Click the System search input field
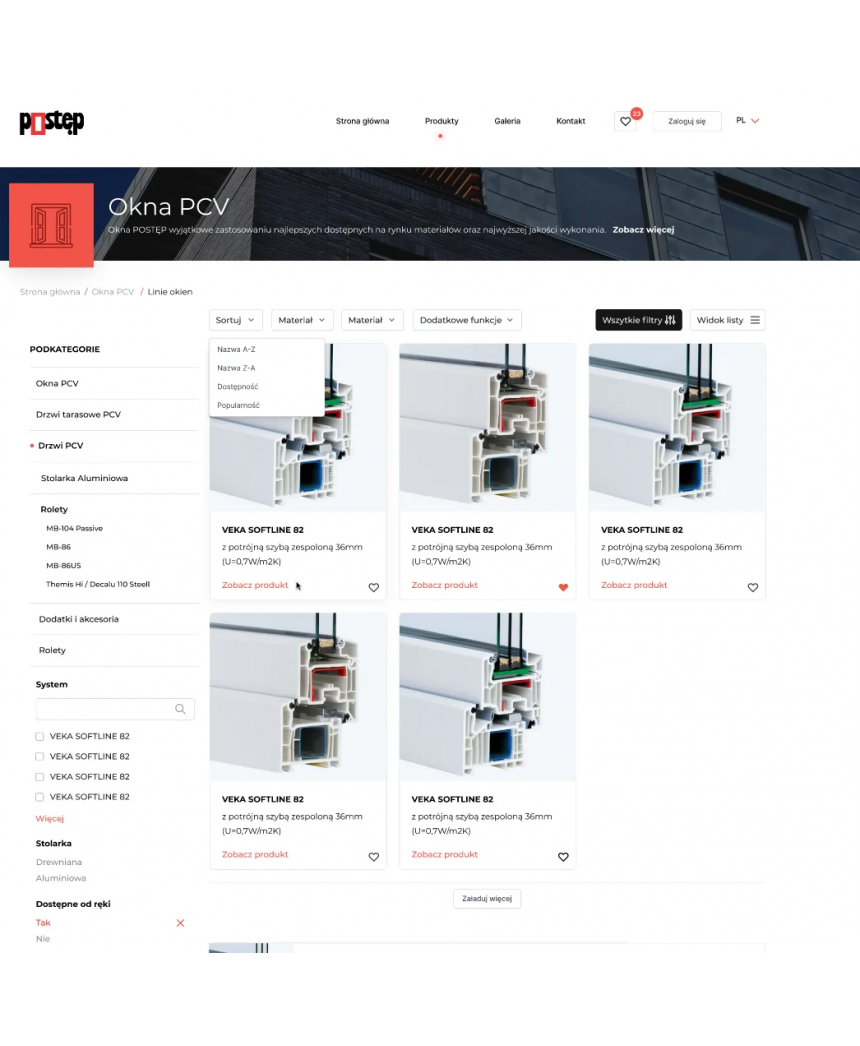The image size is (860, 1046). click(x=104, y=709)
